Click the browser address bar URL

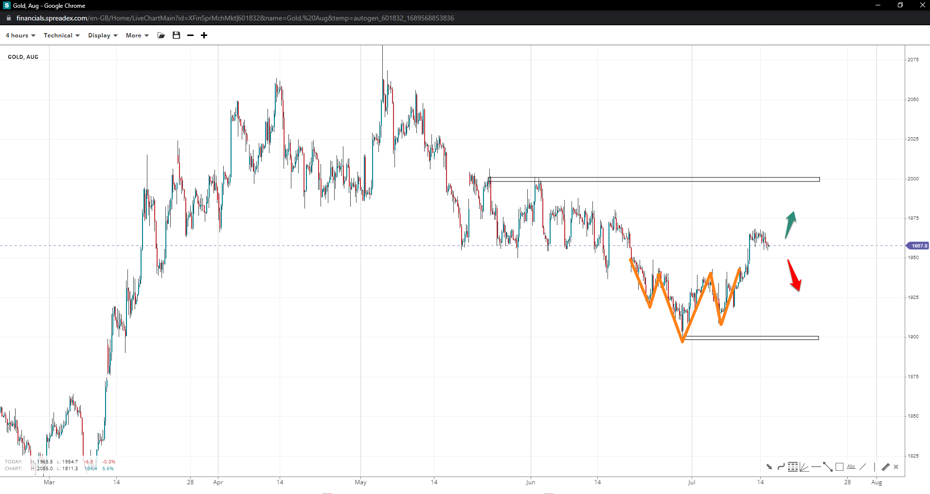(235, 18)
